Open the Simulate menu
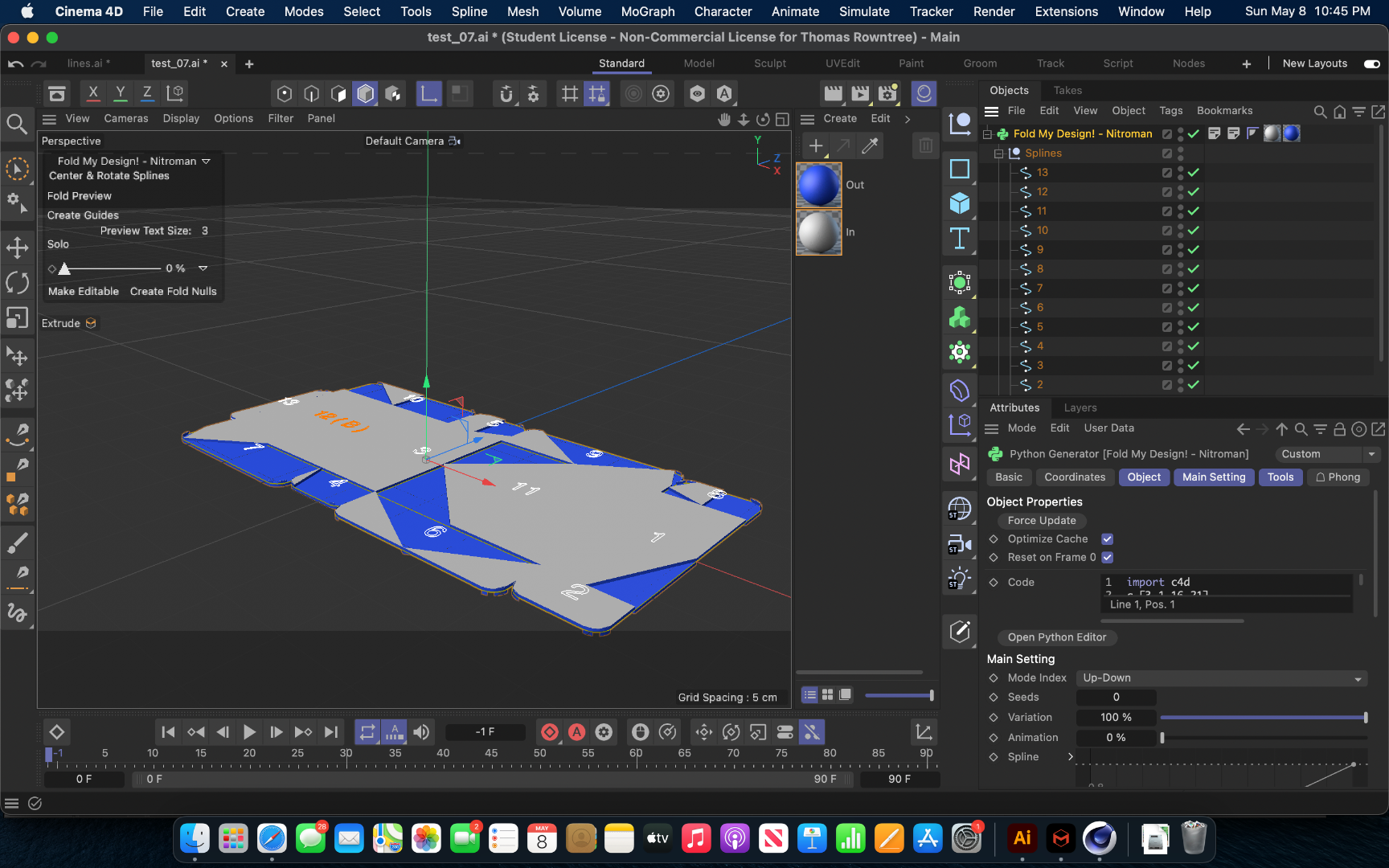The image size is (1389, 868). (x=864, y=11)
